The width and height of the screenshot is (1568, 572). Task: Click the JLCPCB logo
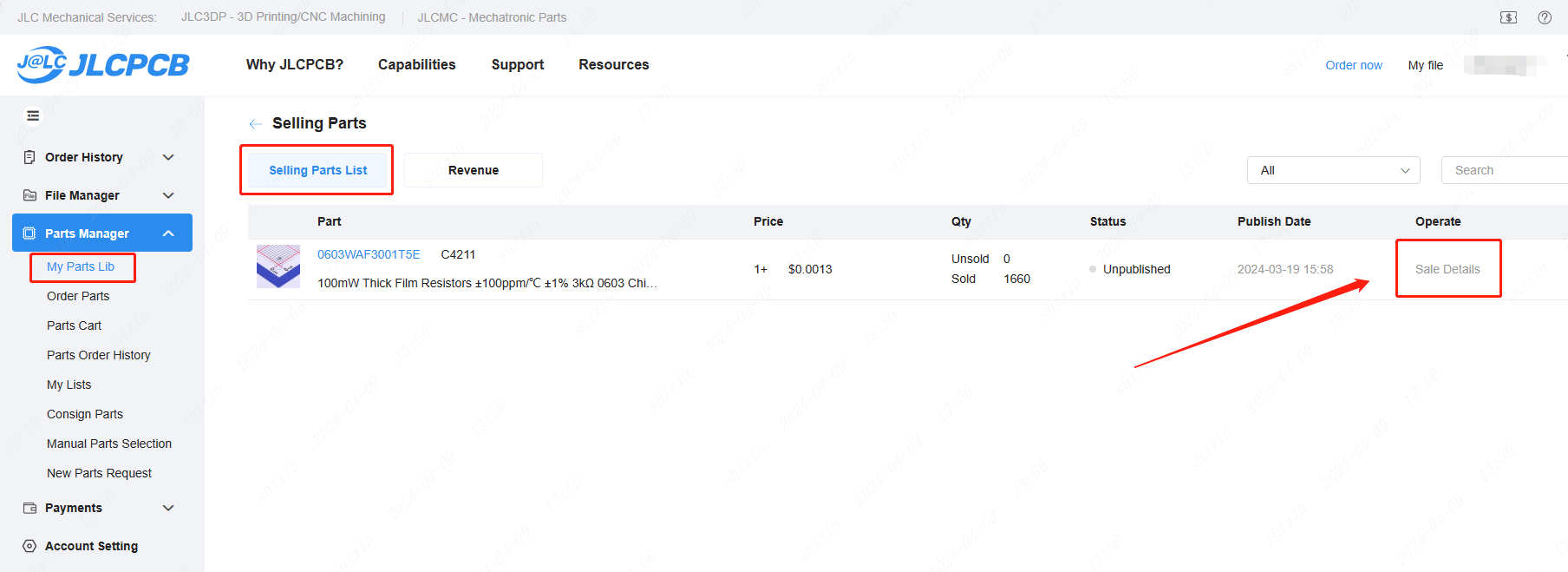[102, 65]
